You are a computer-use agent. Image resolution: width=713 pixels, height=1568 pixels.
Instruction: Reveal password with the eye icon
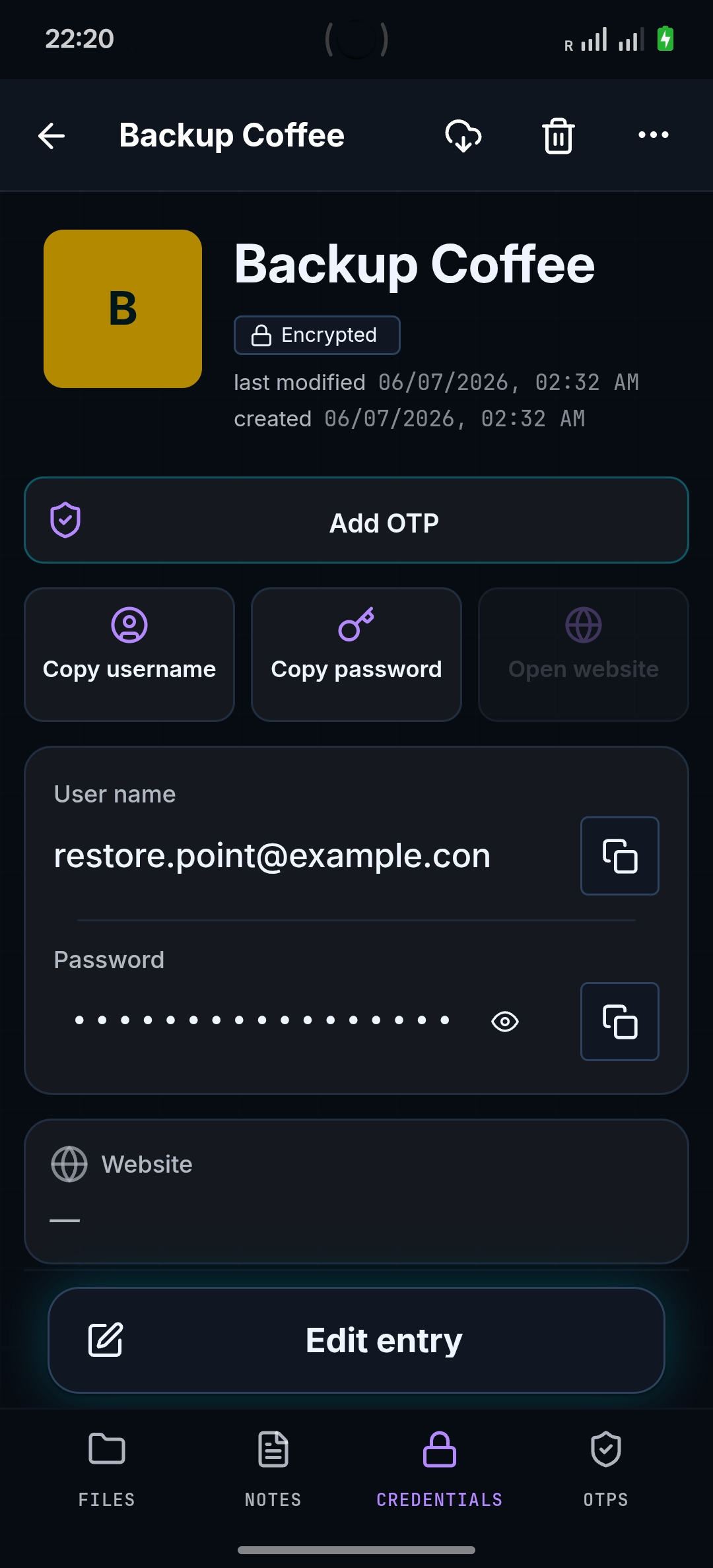(505, 1022)
